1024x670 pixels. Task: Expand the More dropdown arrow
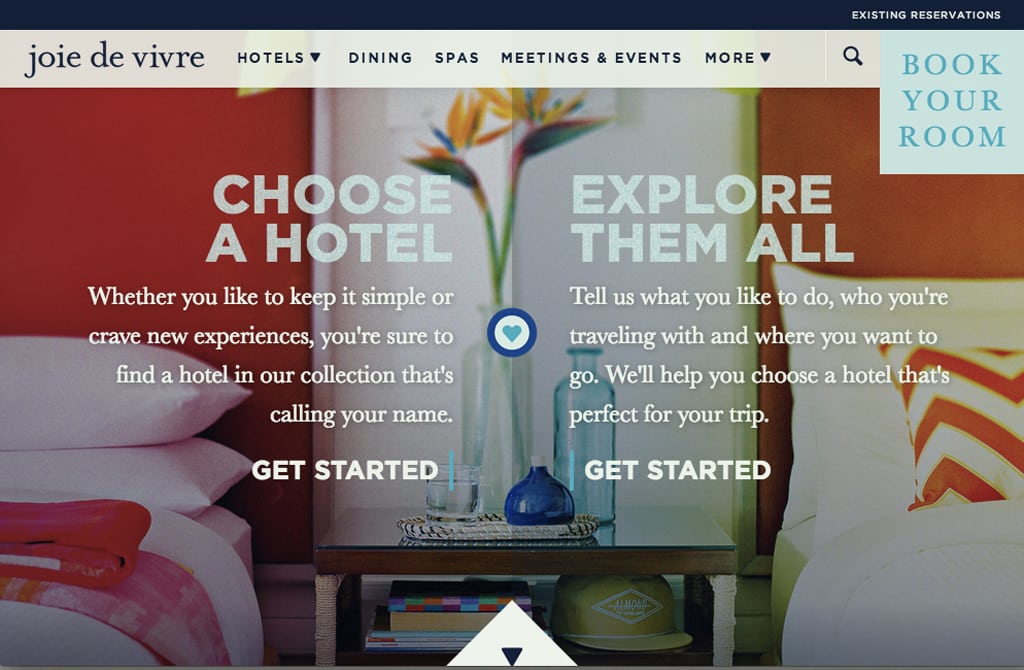(765, 57)
